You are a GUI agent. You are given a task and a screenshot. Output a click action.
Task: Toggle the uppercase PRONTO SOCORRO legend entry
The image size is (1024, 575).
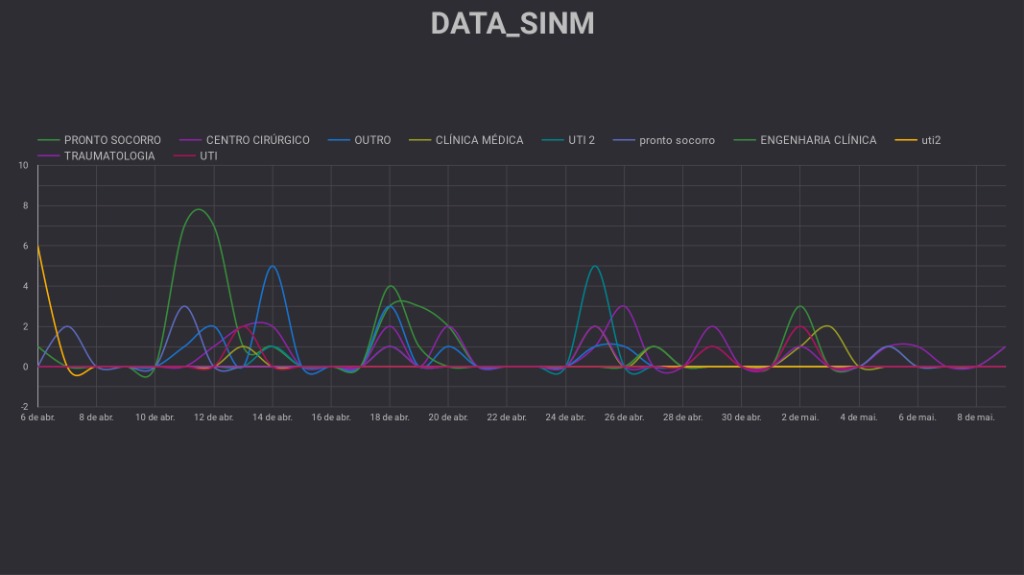[112, 140]
